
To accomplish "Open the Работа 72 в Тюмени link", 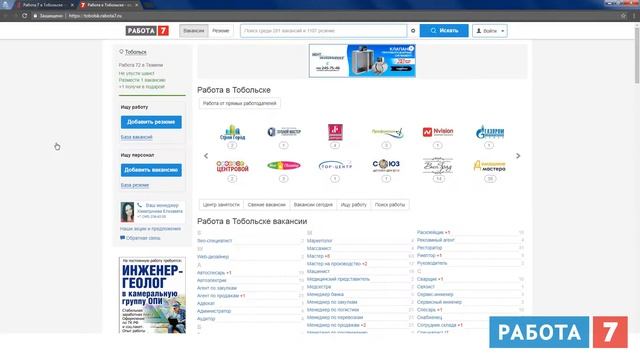I will click(x=141, y=65).
